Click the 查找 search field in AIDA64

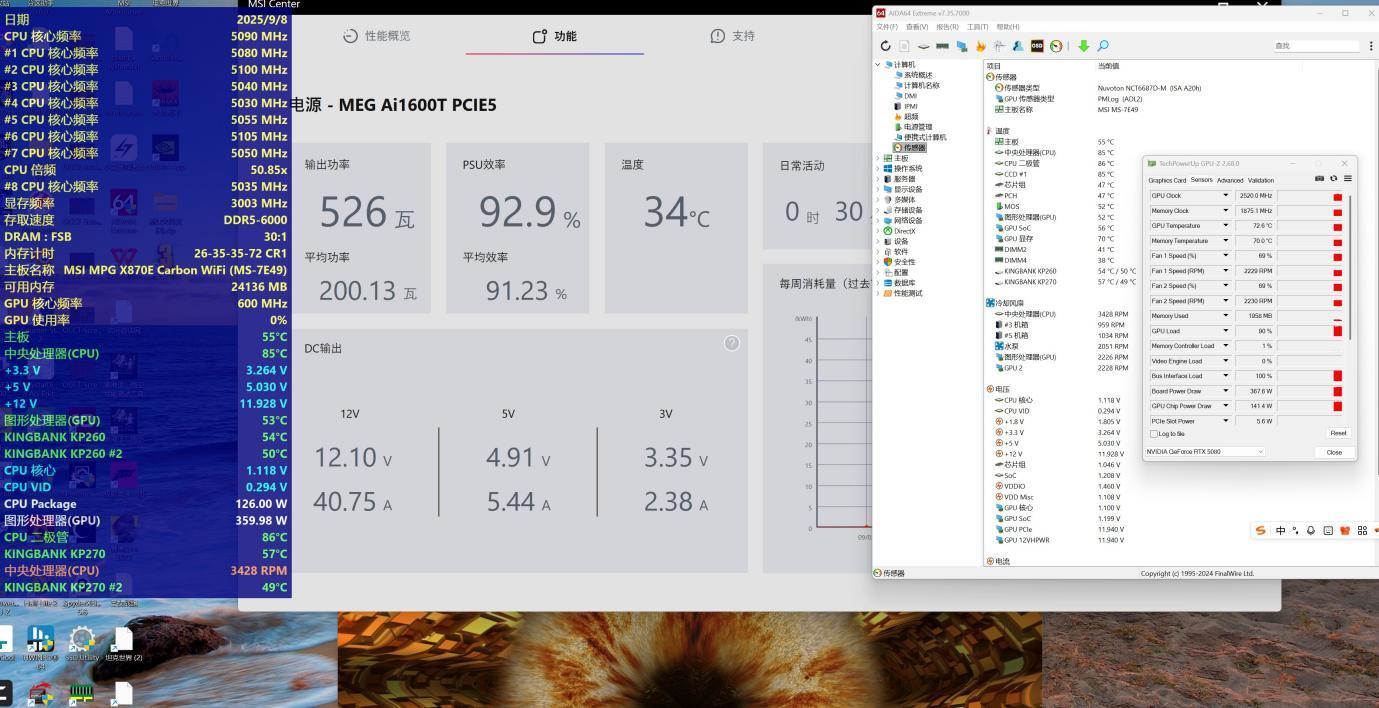coord(1318,46)
